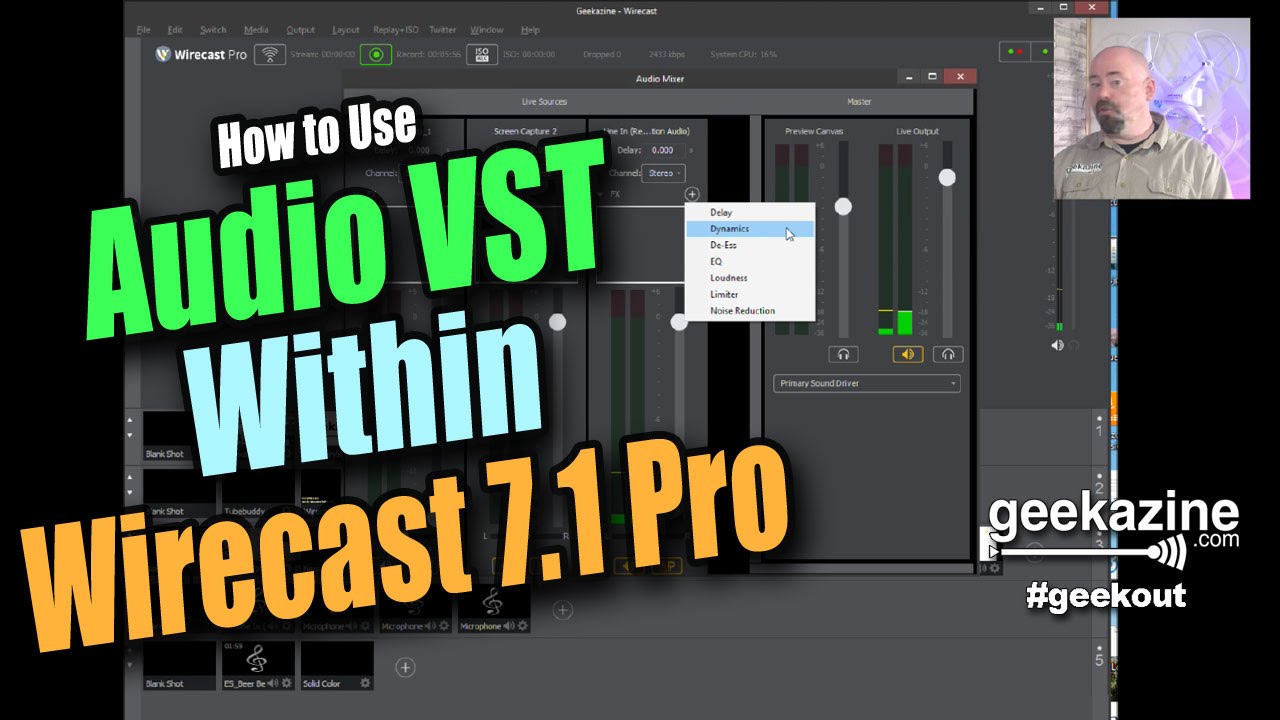Choose Loudness from the FX menu
This screenshot has width=1280, height=720.
click(749, 278)
